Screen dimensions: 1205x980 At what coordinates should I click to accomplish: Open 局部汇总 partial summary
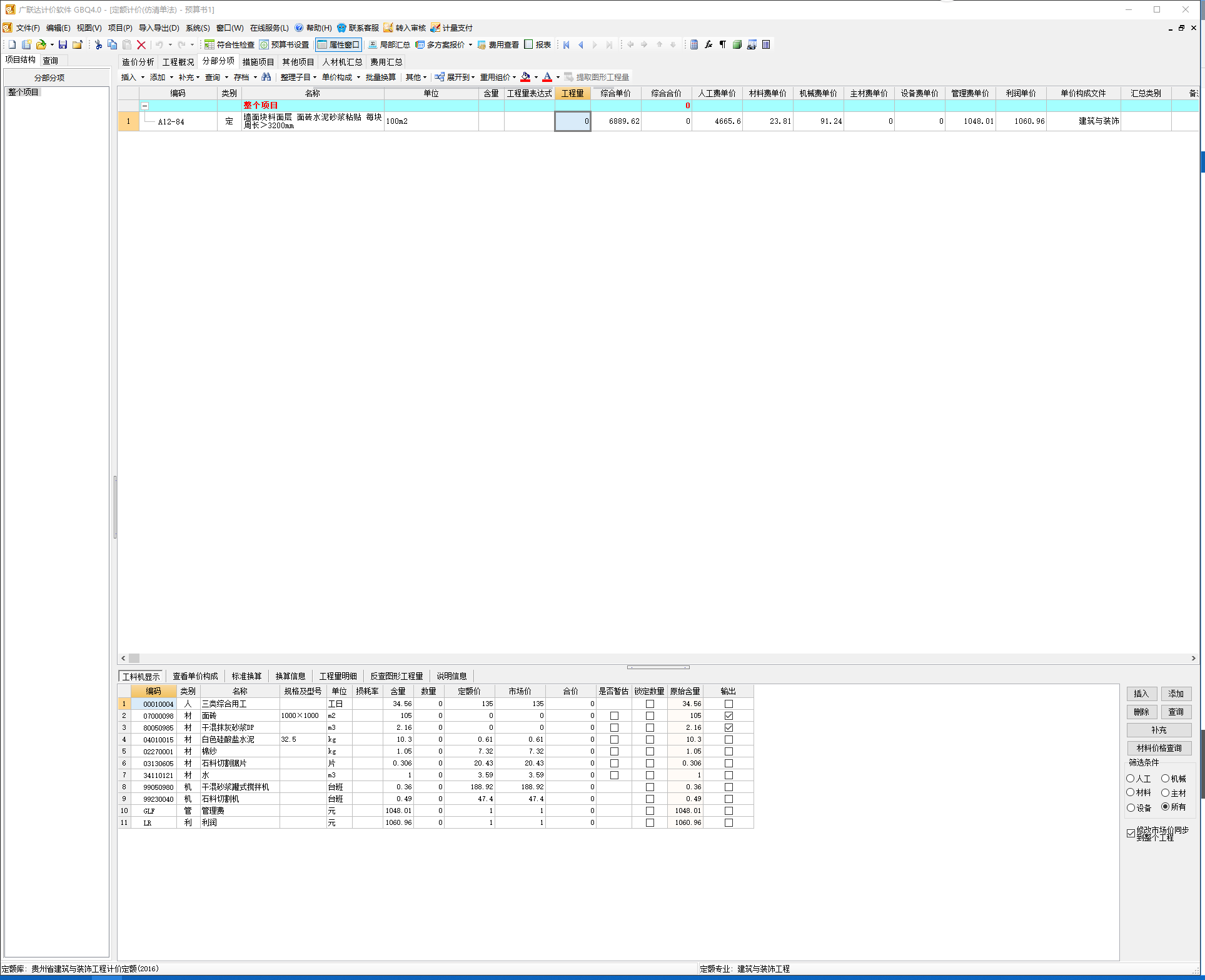click(x=389, y=44)
